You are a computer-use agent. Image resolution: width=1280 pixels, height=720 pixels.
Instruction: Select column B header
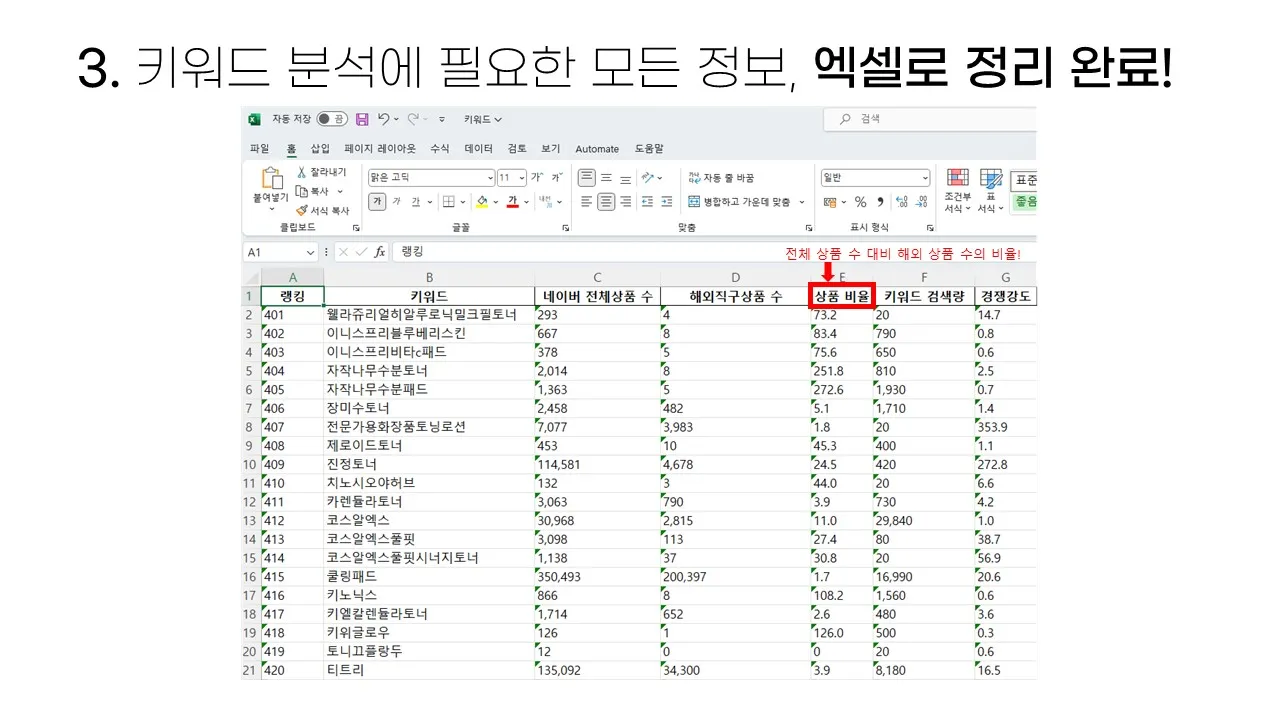[429, 277]
